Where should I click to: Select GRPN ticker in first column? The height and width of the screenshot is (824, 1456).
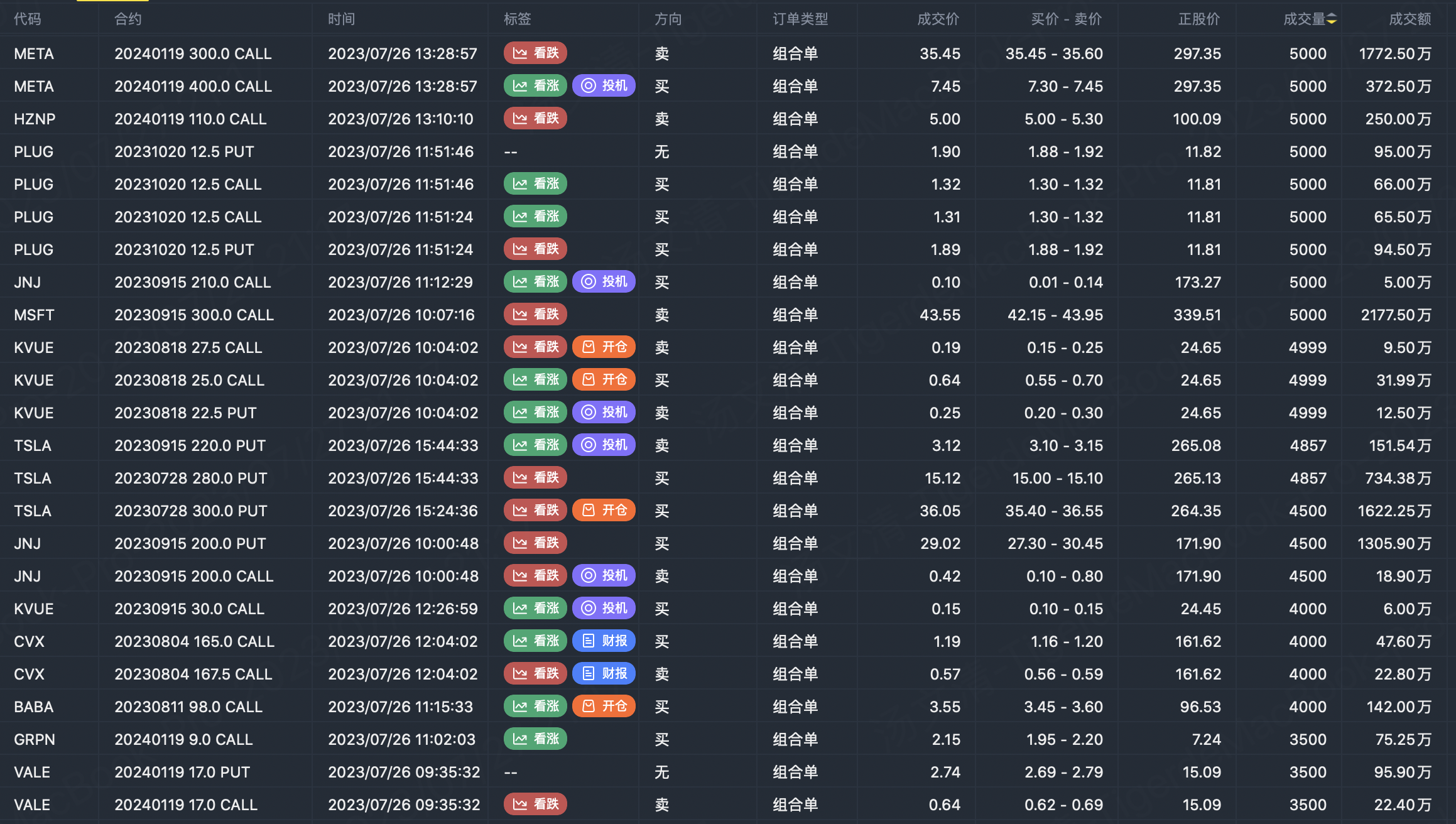[35, 739]
